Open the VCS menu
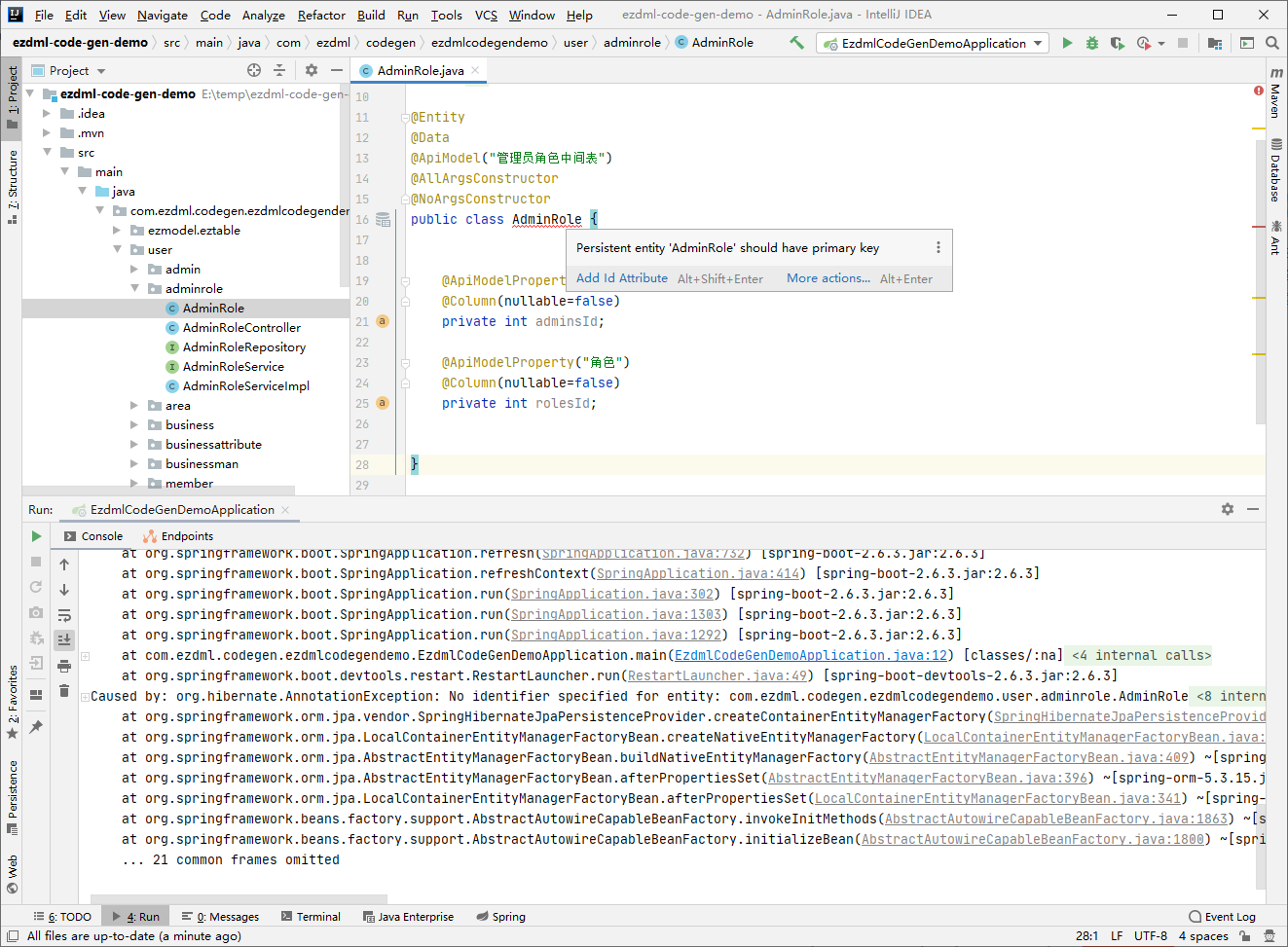The image size is (1288, 947). pos(486,15)
